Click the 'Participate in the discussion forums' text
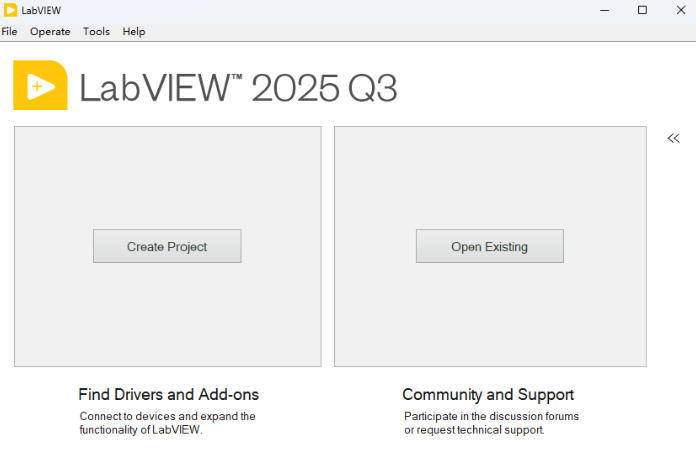 point(491,416)
